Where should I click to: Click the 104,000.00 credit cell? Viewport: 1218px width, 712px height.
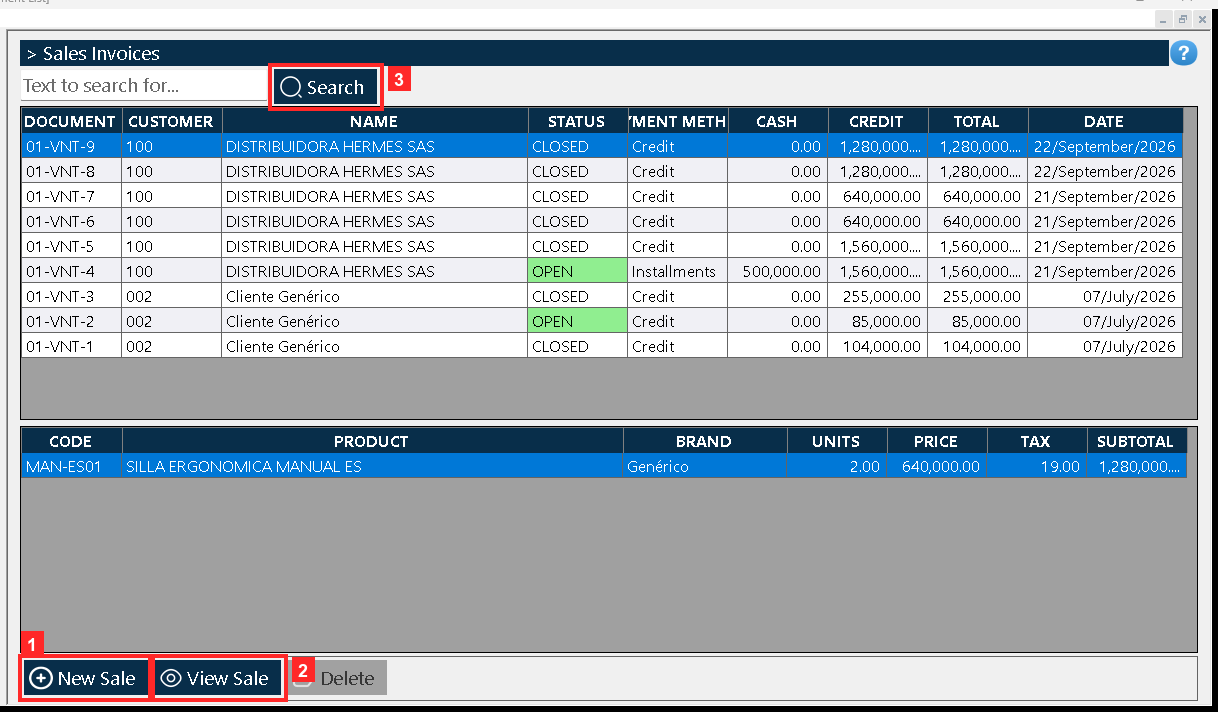click(x=877, y=346)
